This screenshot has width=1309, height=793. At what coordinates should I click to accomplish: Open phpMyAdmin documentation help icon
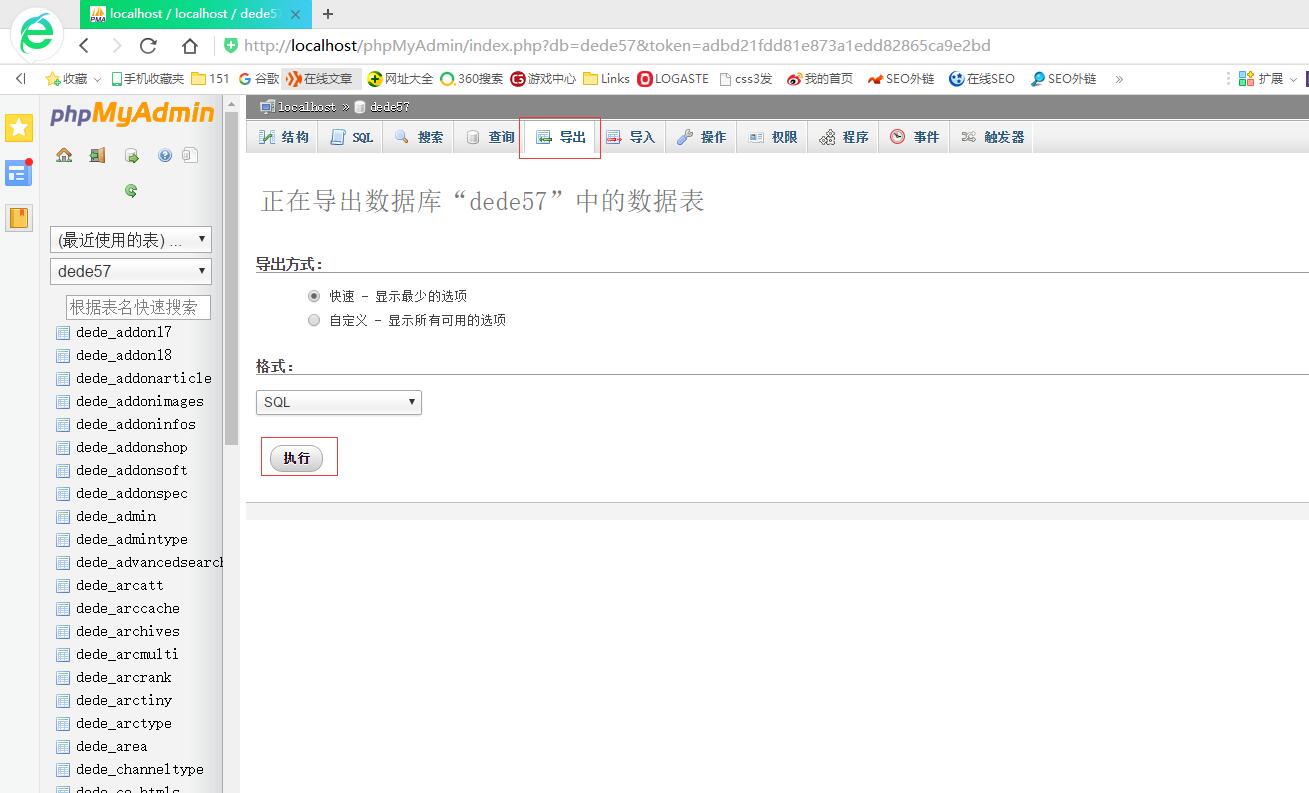coord(165,155)
